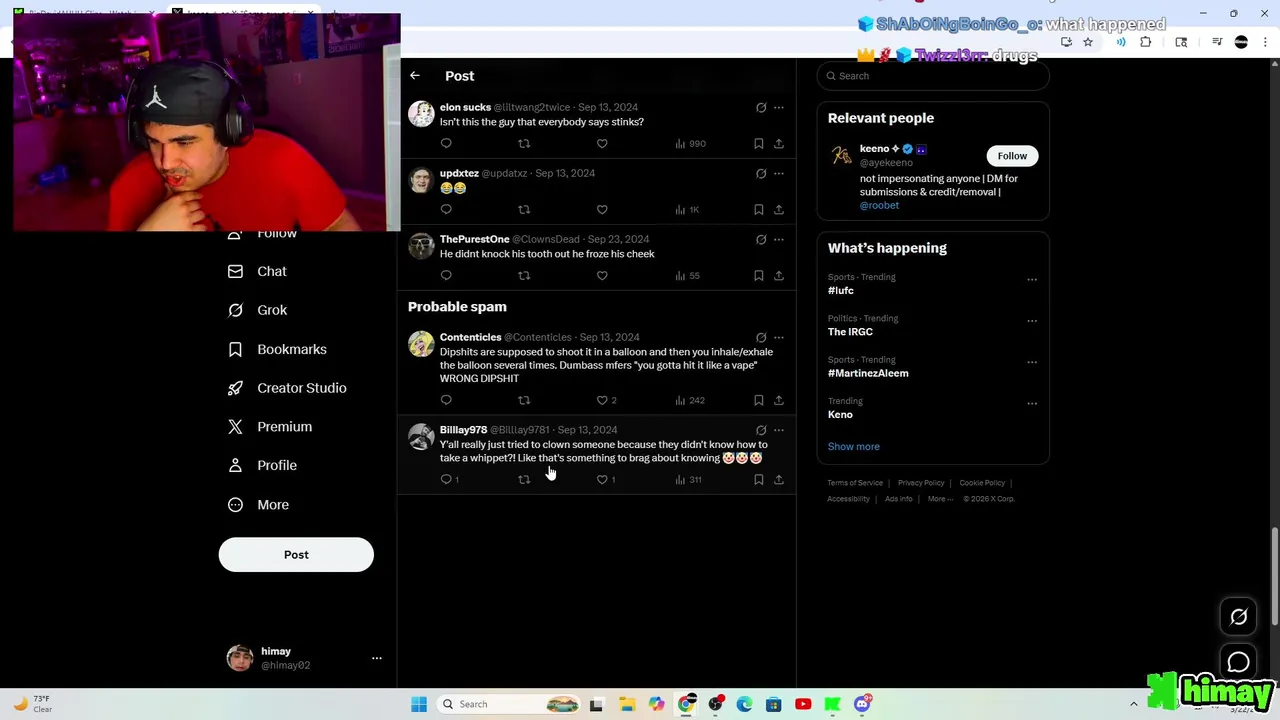Open File Explorer from taskbar
Image resolution: width=1280 pixels, height=720 pixels.
627,705
